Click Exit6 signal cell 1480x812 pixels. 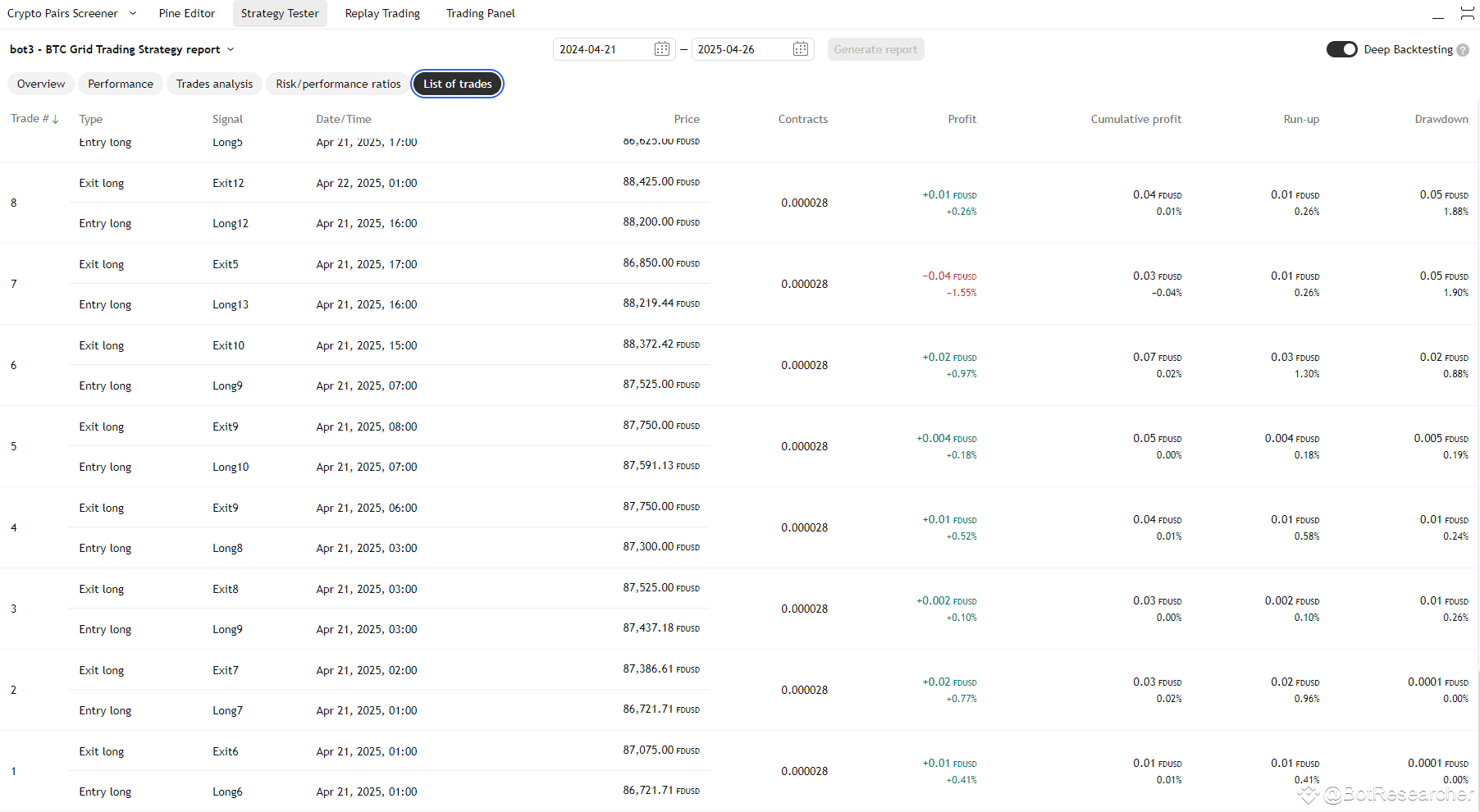[226, 751]
